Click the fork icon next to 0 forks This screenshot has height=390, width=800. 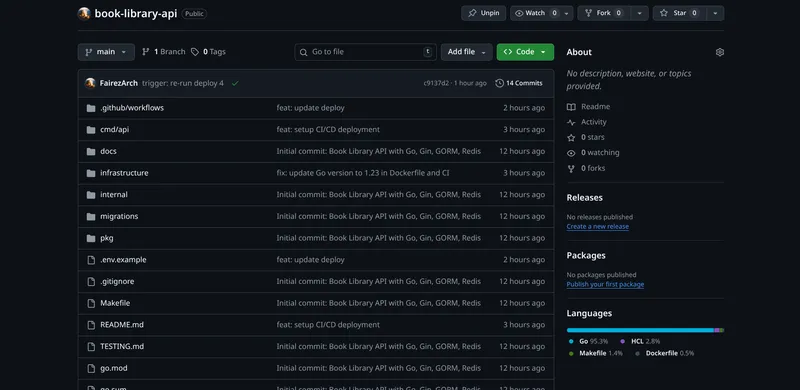click(571, 168)
